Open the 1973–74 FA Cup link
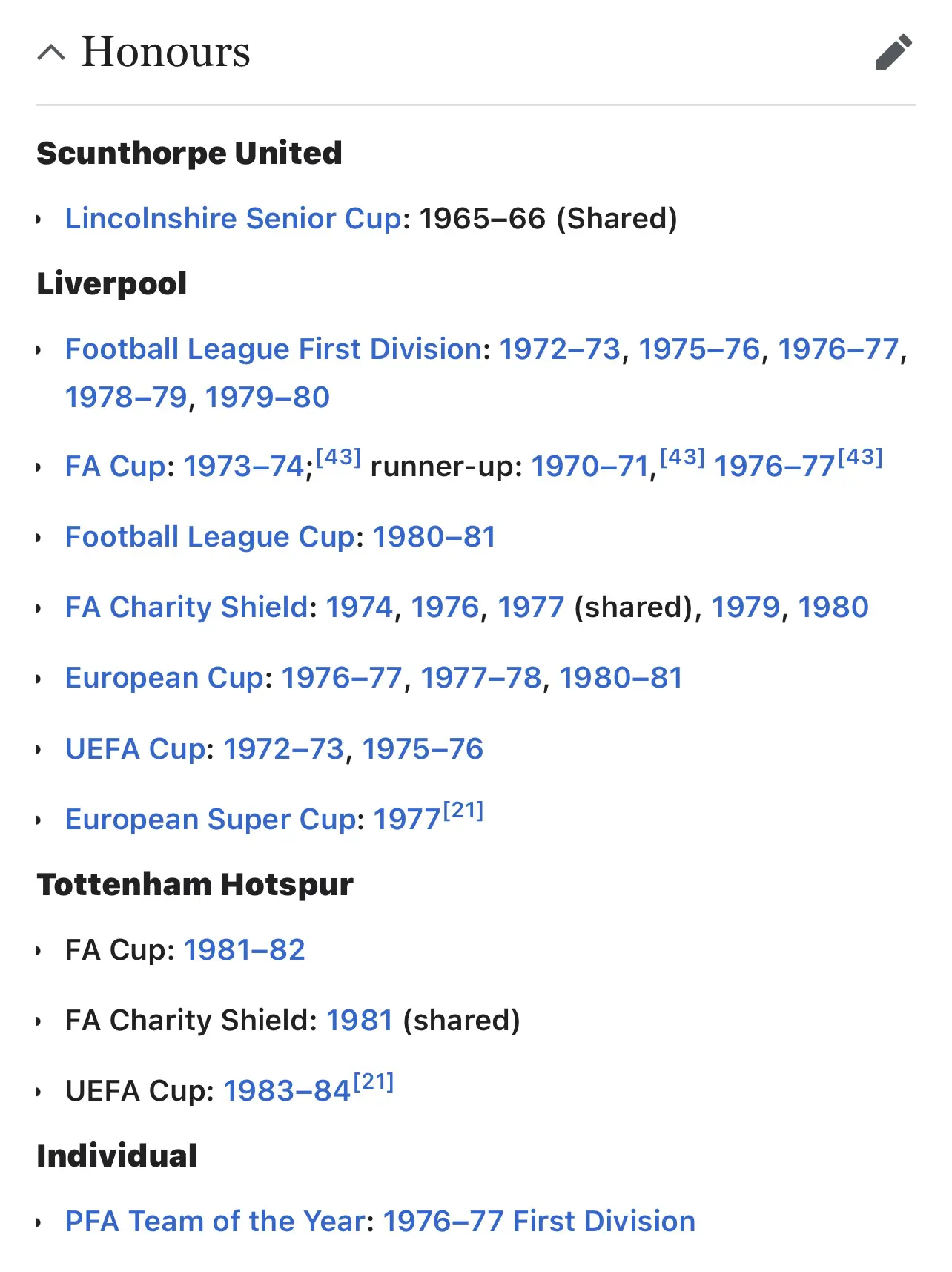Image resolution: width=952 pixels, height=1272 pixels. coord(244,467)
